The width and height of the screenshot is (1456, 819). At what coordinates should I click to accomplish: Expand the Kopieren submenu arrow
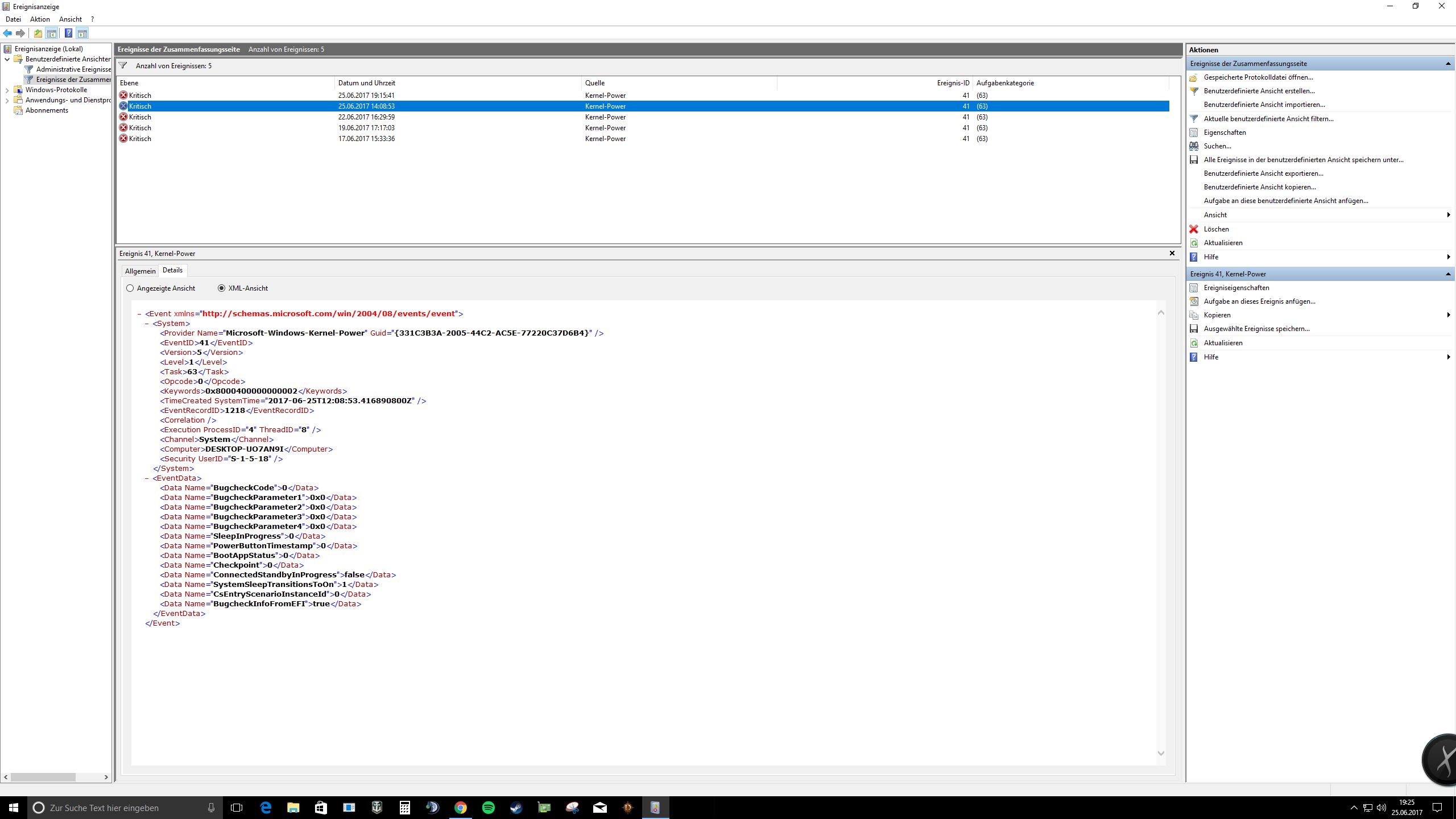click(1448, 315)
